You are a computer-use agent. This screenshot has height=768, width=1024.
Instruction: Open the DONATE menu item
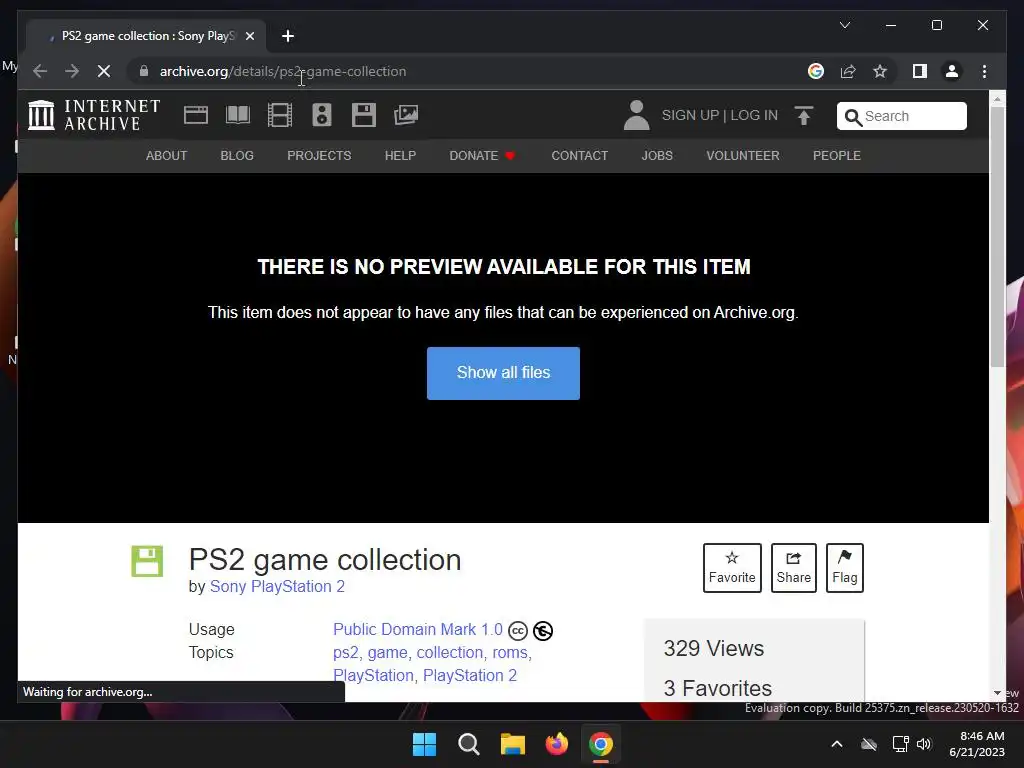482,156
